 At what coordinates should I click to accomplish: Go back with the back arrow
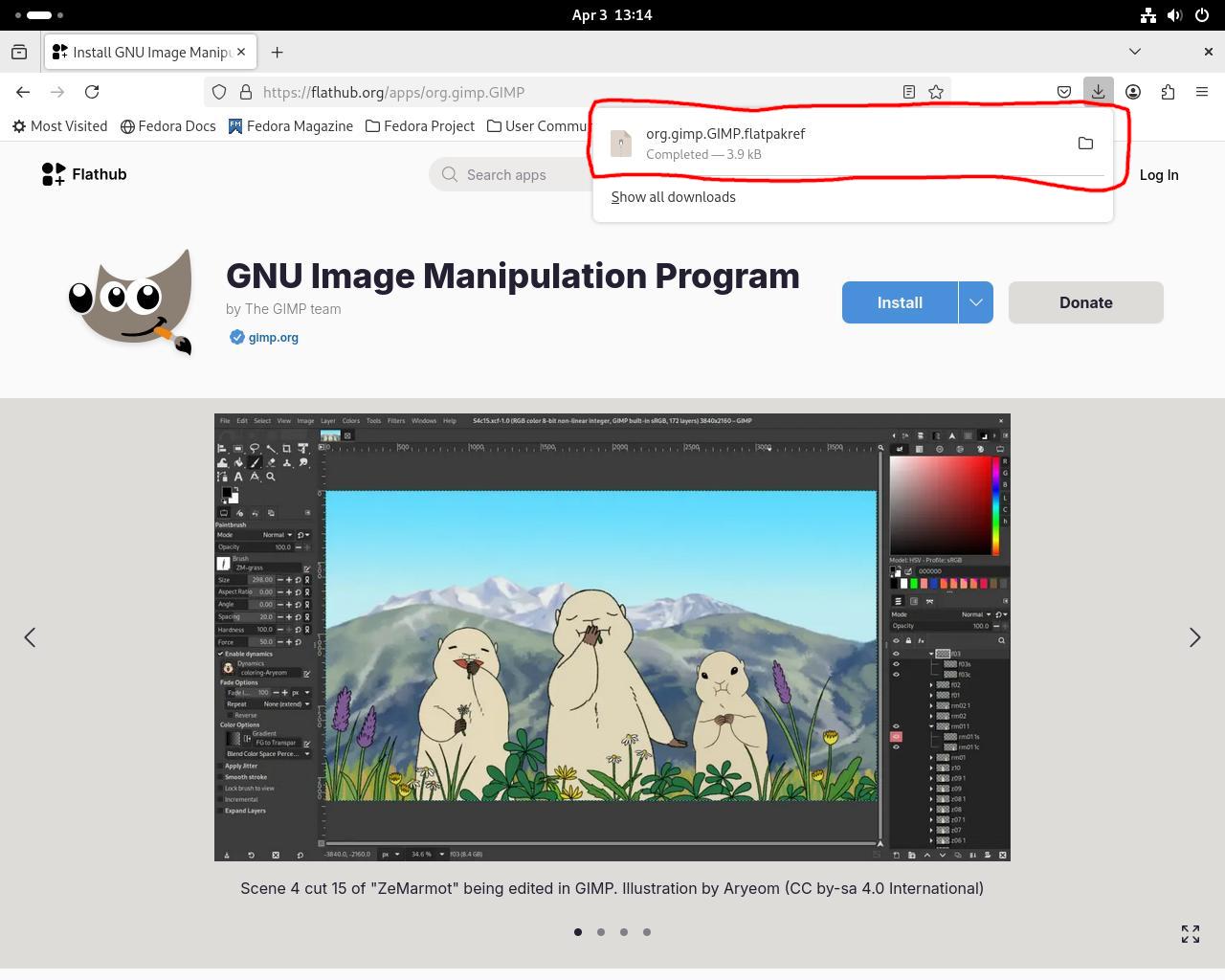23,92
